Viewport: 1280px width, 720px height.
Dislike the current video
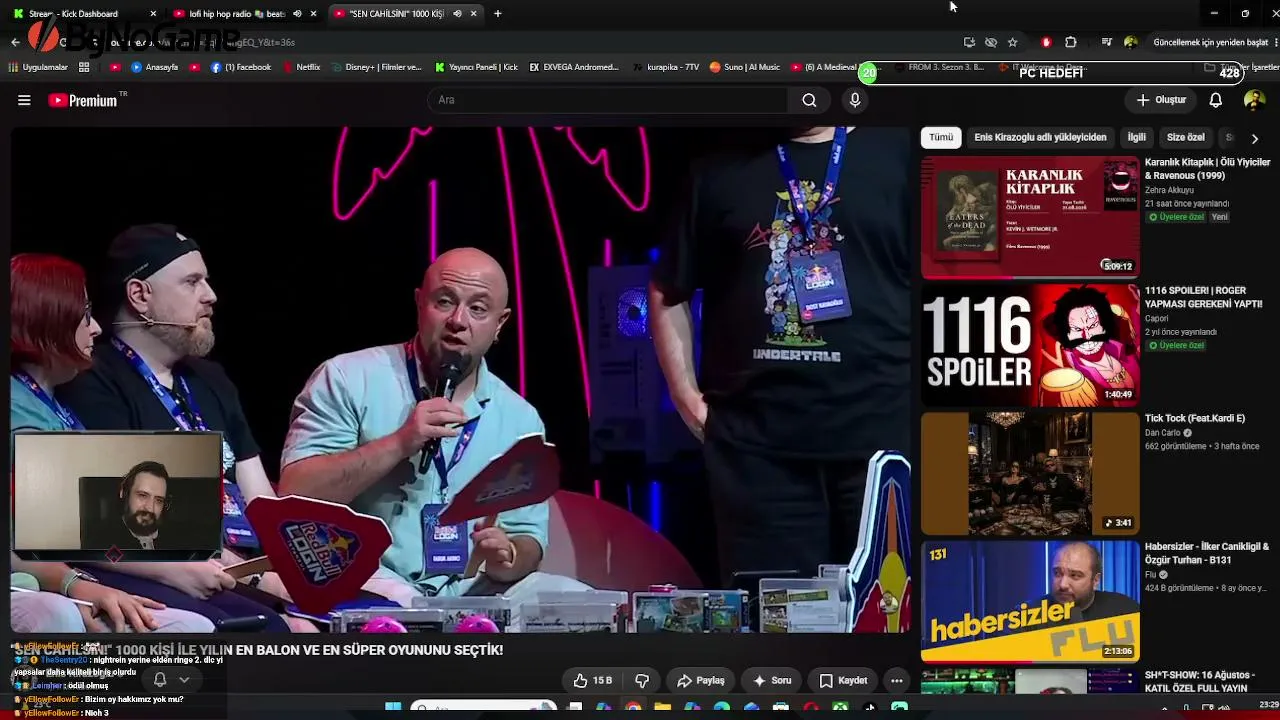pyautogui.click(x=642, y=681)
